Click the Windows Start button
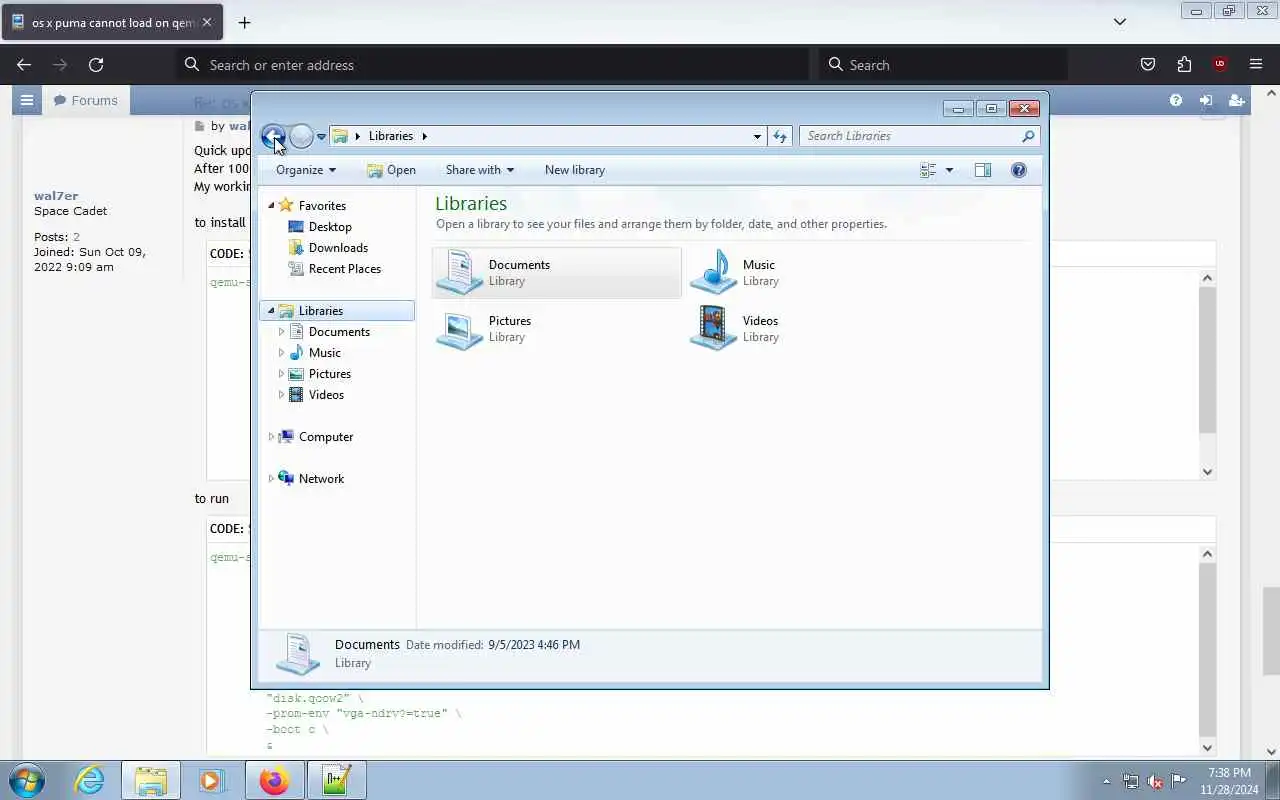Viewport: 1280px width, 800px height. tap(26, 780)
